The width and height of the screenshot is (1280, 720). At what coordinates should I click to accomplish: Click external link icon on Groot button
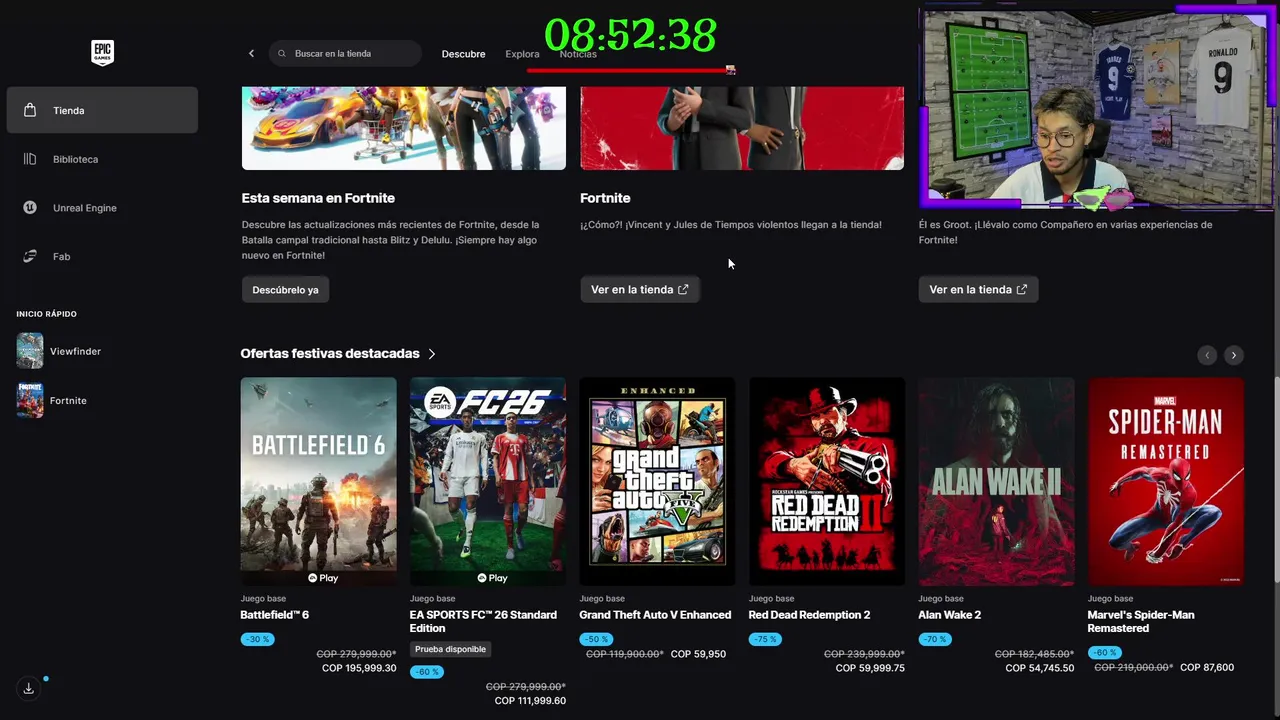click(1021, 289)
